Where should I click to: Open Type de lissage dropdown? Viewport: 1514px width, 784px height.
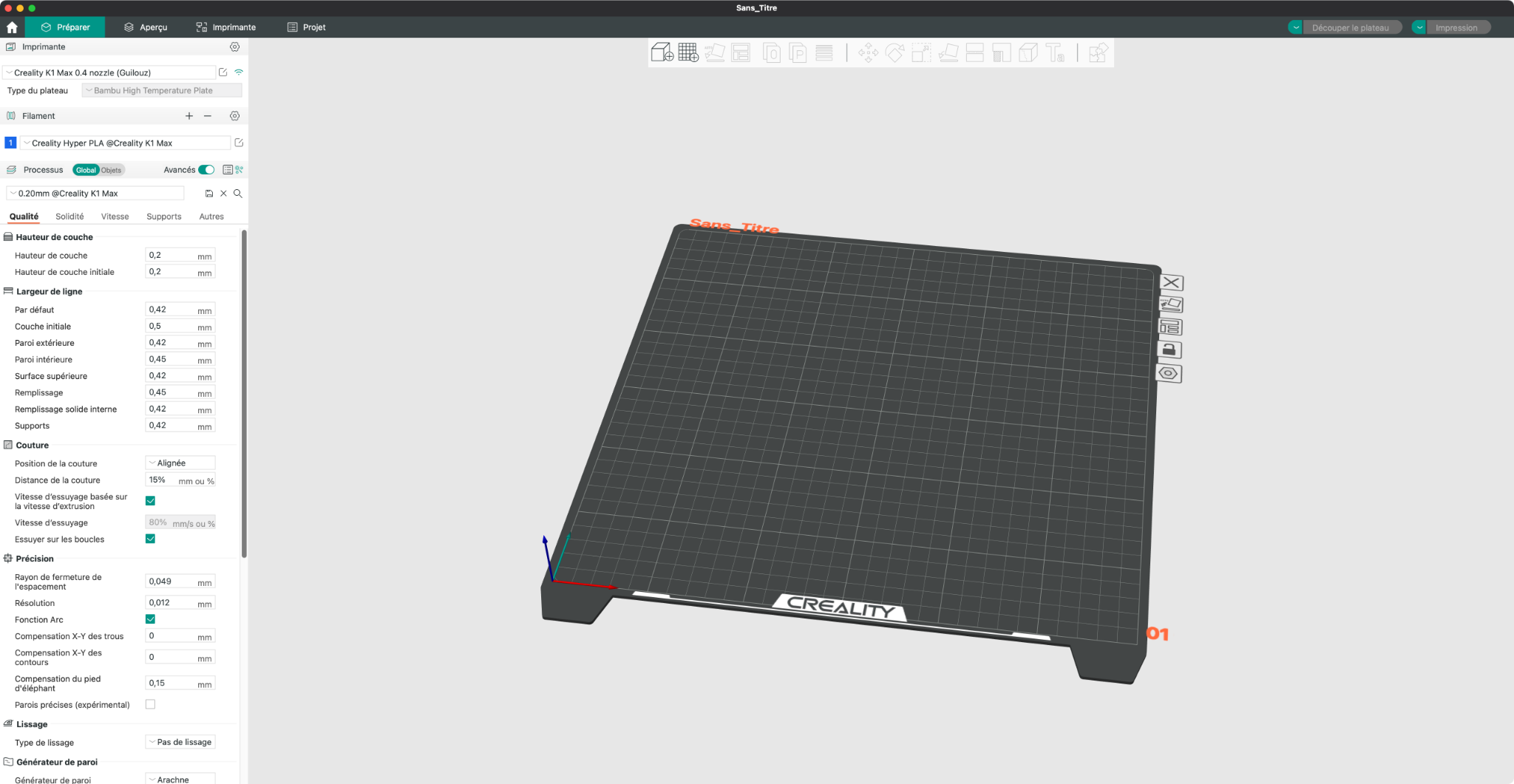tap(180, 742)
